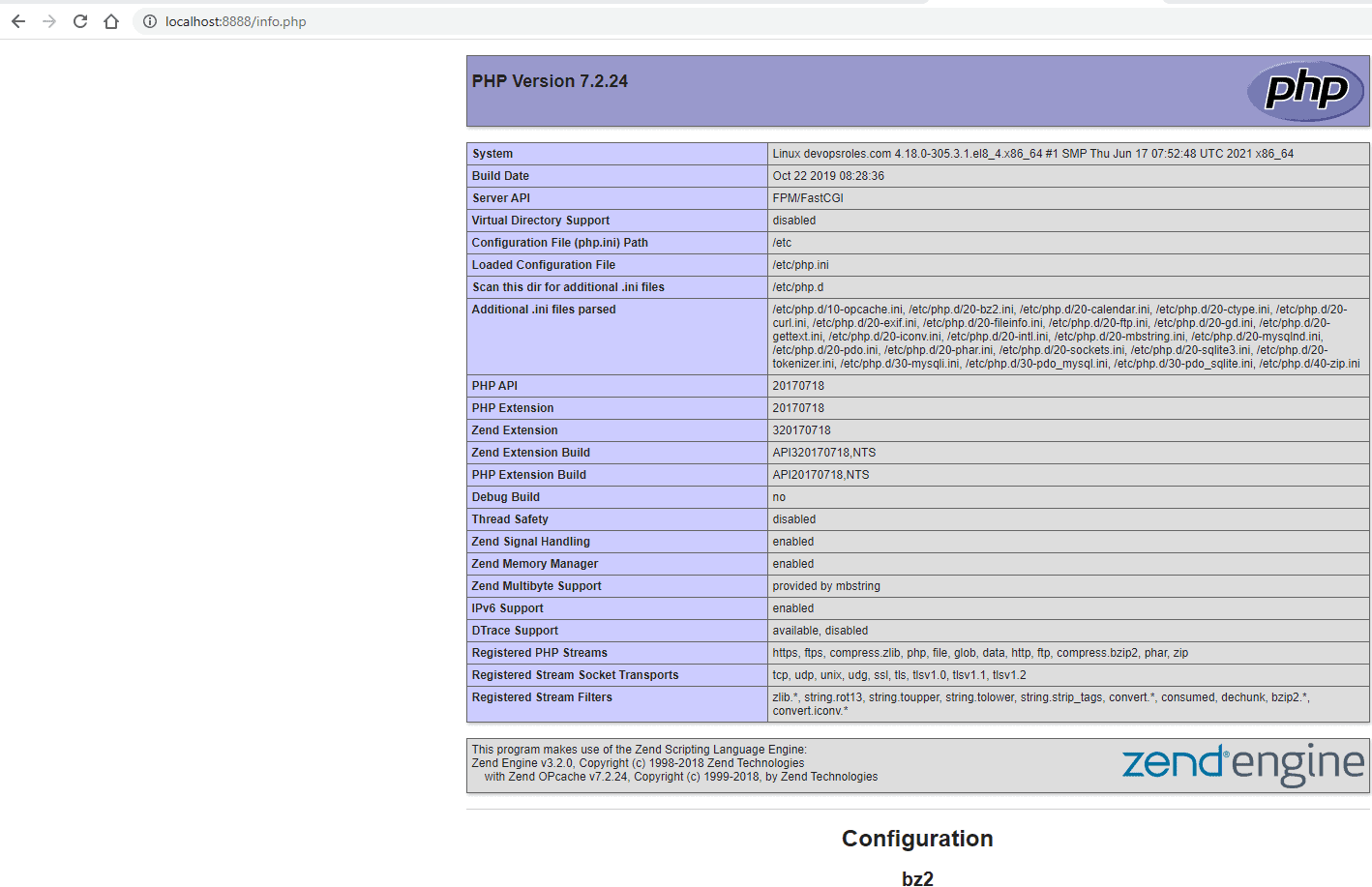Select the URL in the address bar

tap(232, 20)
